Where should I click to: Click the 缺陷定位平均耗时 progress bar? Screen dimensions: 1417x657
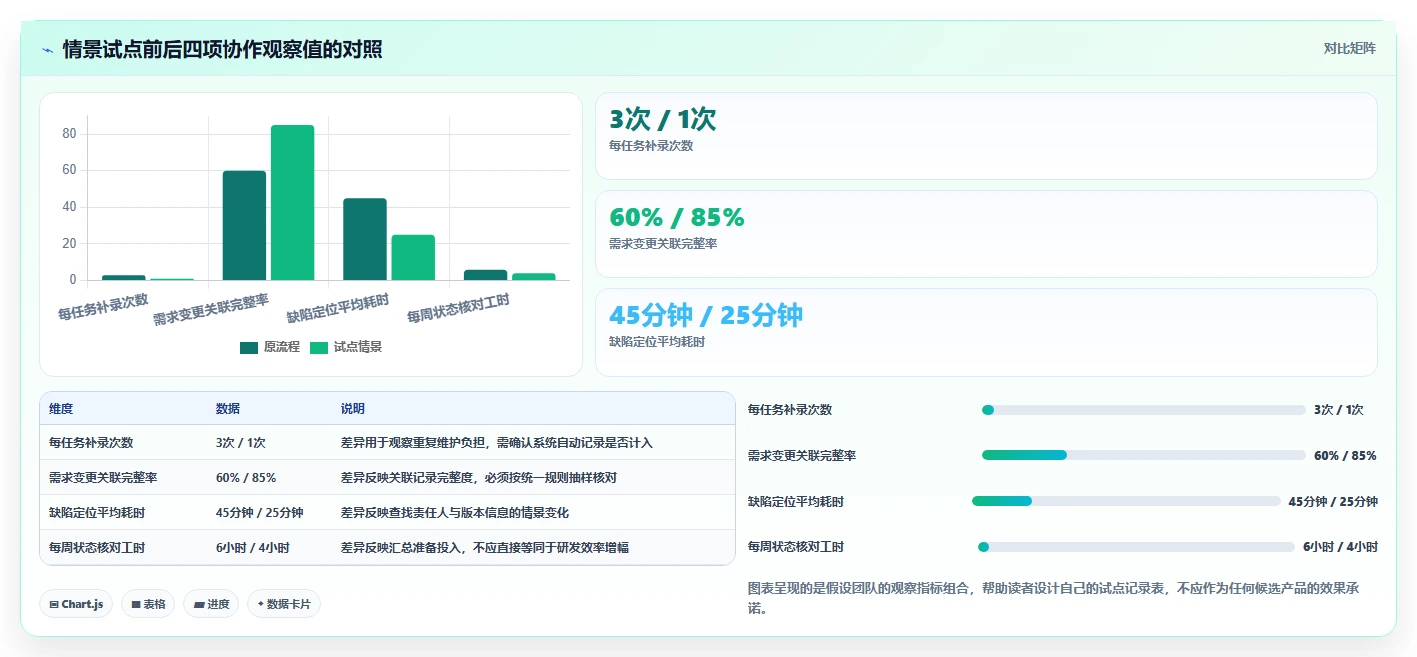pyautogui.click(x=1126, y=502)
